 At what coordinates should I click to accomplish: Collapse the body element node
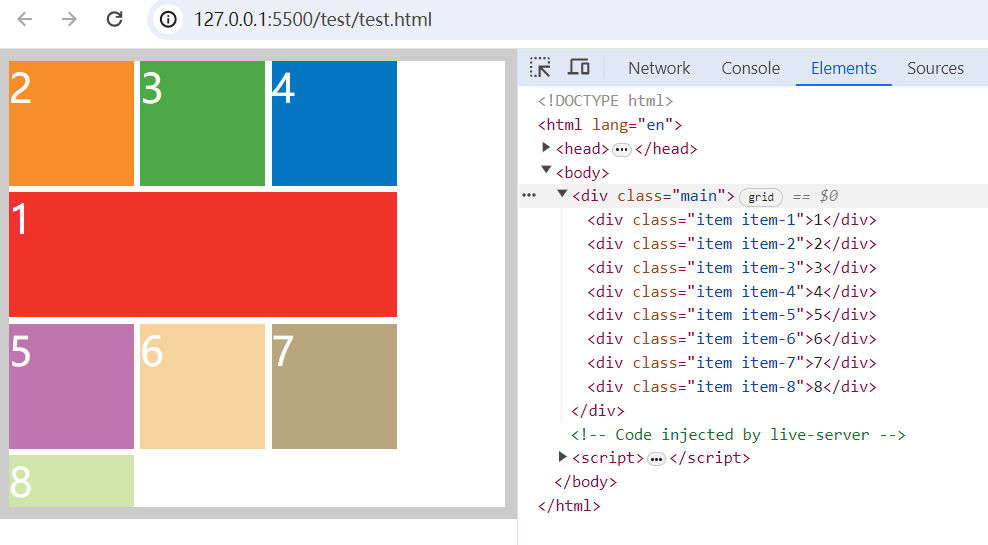(546, 170)
